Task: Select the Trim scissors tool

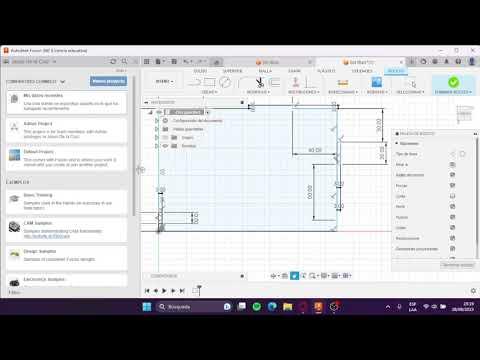Action: tap(260, 82)
